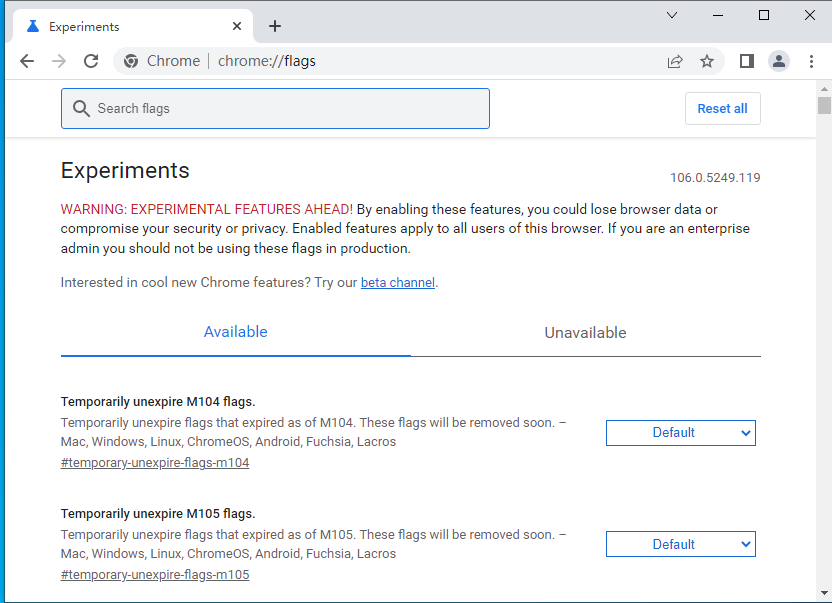Open the M104 flags Default dropdown

coord(681,433)
